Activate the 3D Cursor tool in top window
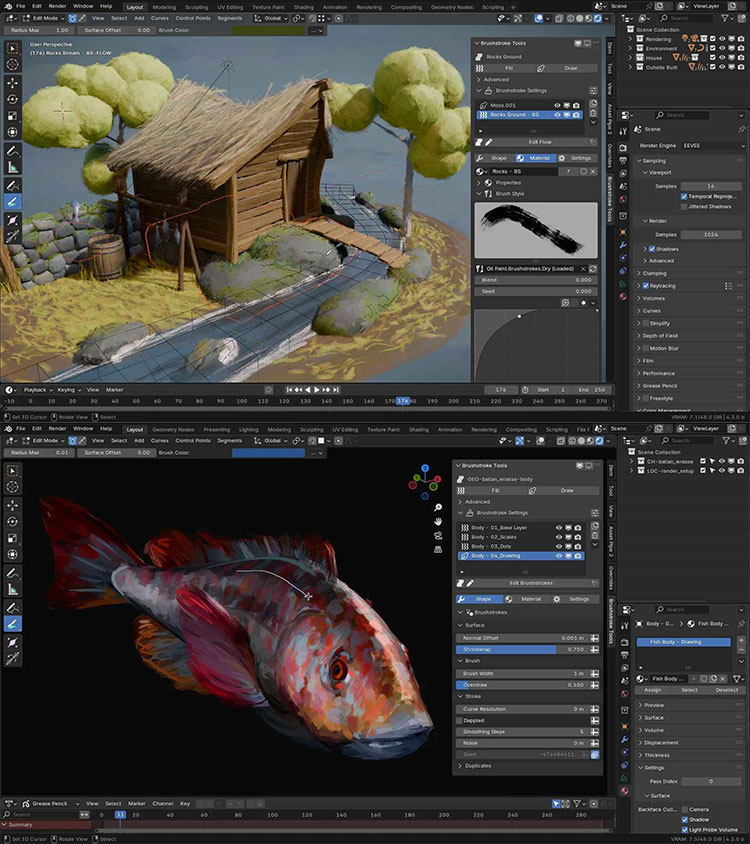Image resolution: width=750 pixels, height=844 pixels. (12, 65)
